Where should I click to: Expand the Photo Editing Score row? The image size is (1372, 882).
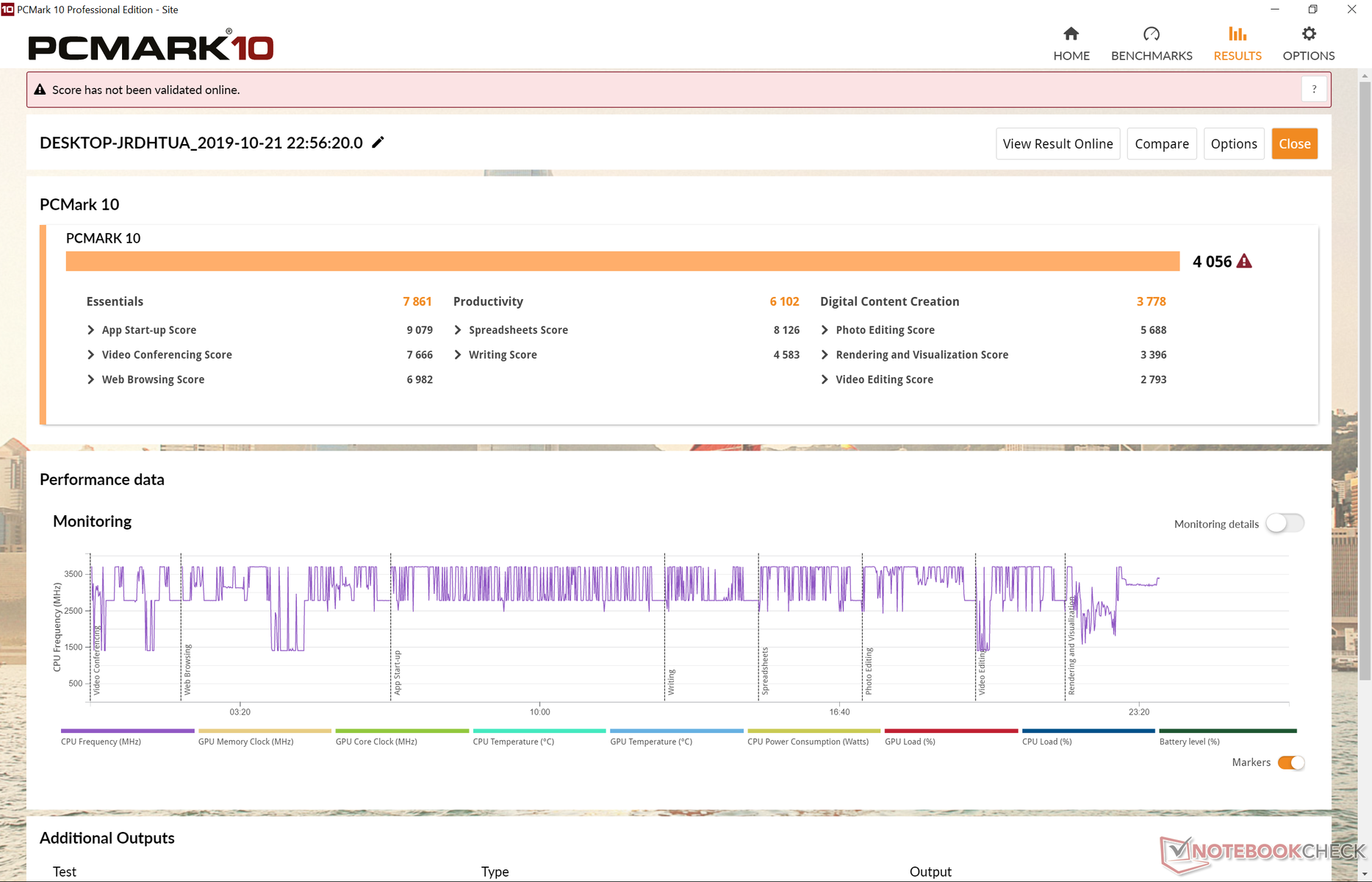pyautogui.click(x=825, y=330)
